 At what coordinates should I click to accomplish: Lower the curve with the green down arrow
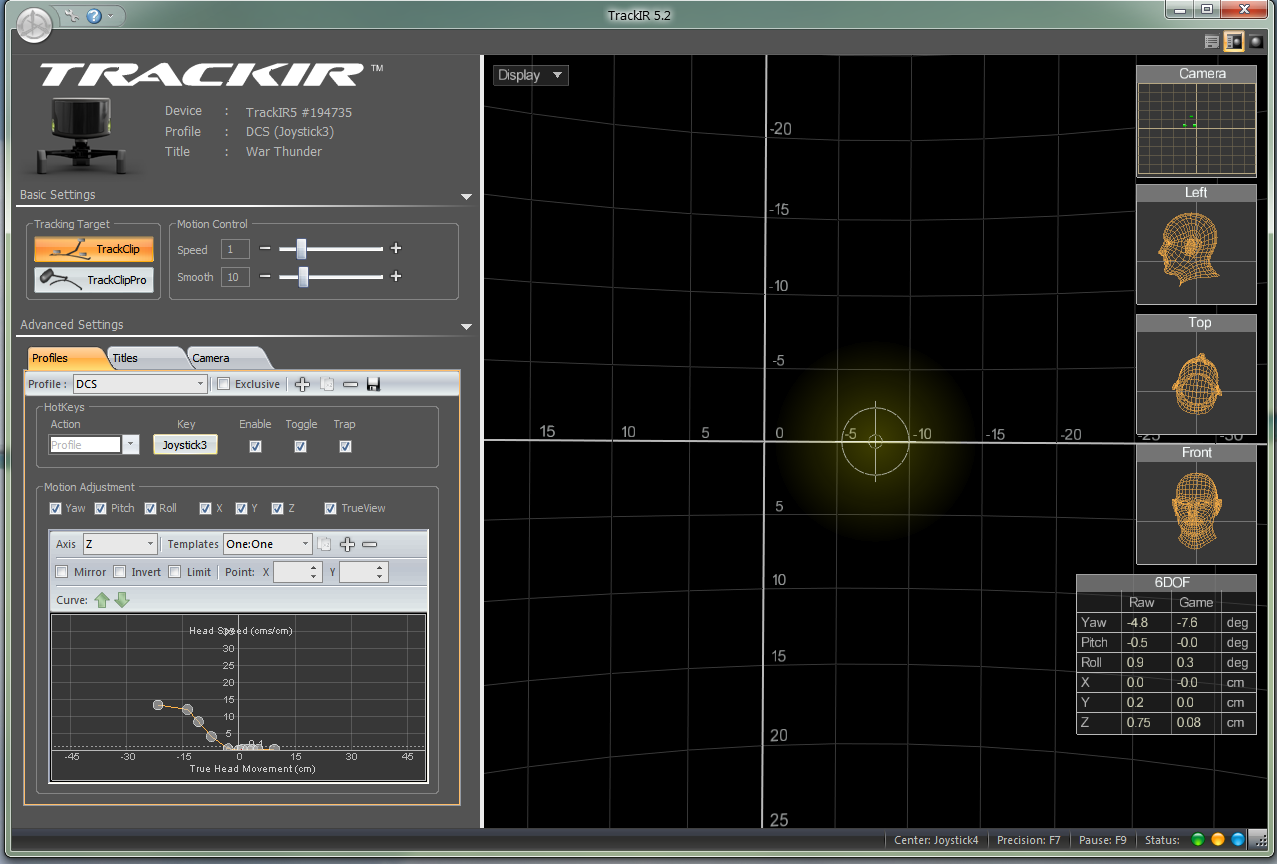pyautogui.click(x=122, y=600)
